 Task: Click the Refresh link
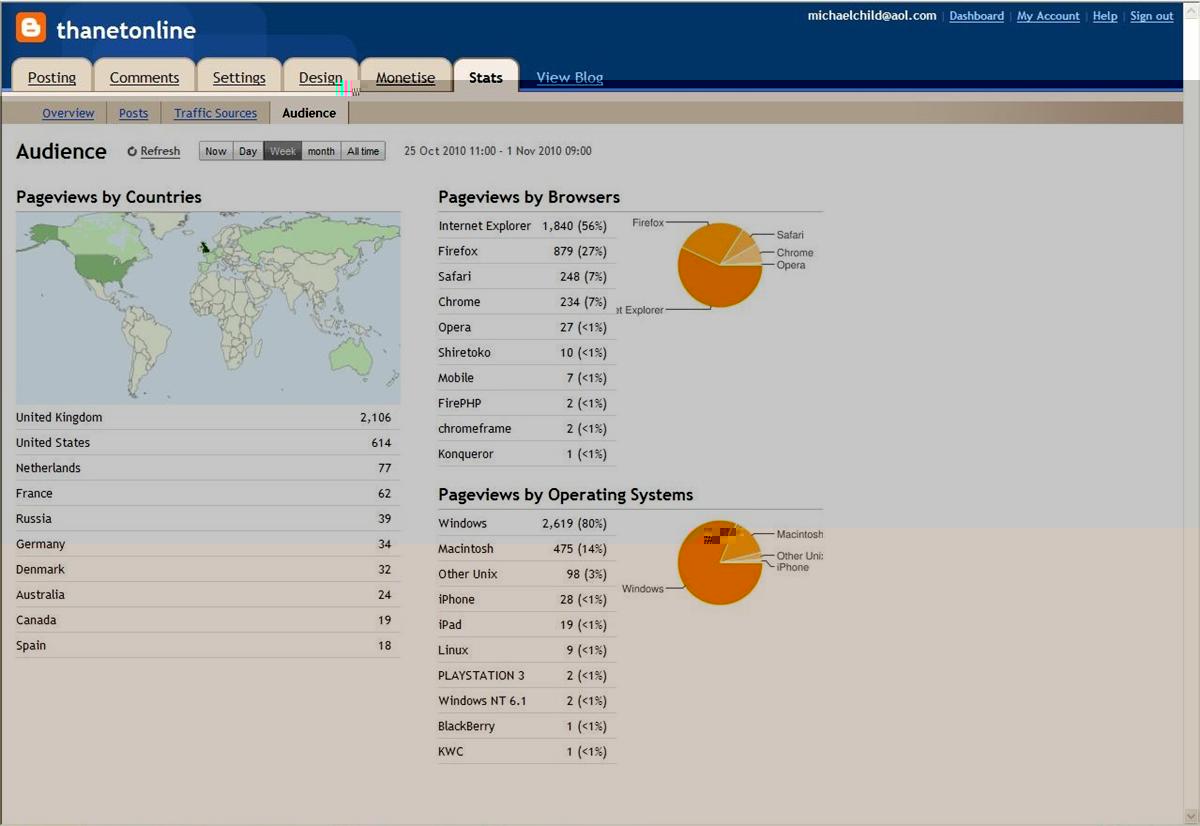(x=160, y=151)
